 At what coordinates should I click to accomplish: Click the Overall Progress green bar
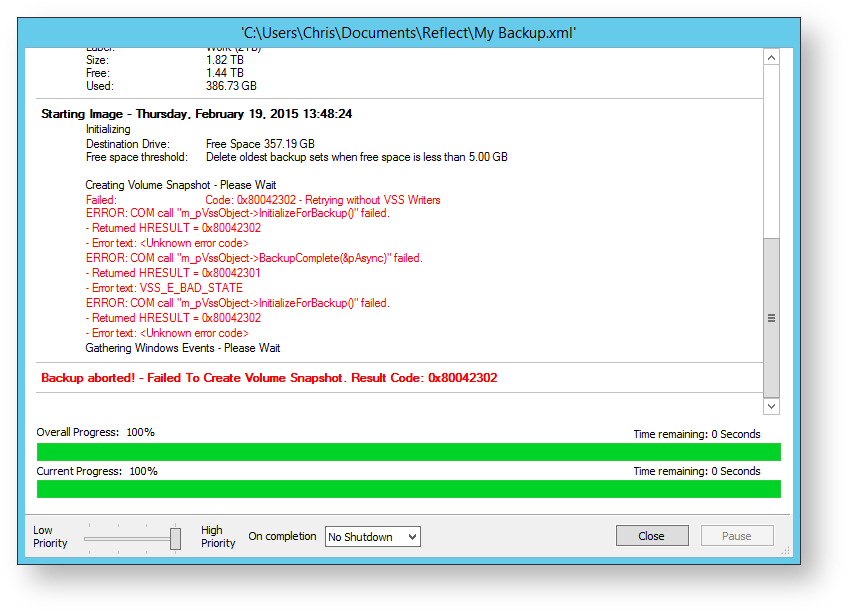click(409, 452)
